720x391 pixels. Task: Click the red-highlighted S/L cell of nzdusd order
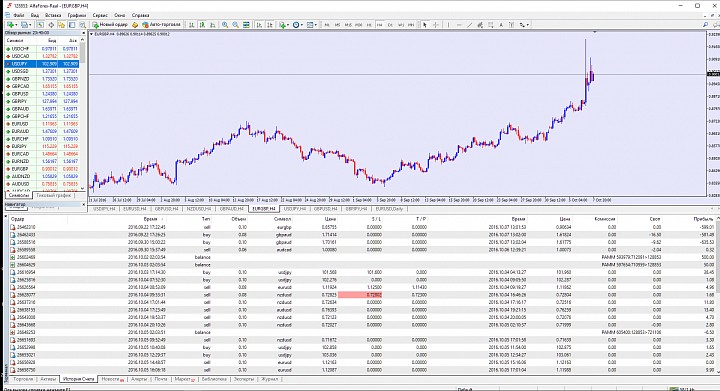pyautogui.click(x=360, y=295)
